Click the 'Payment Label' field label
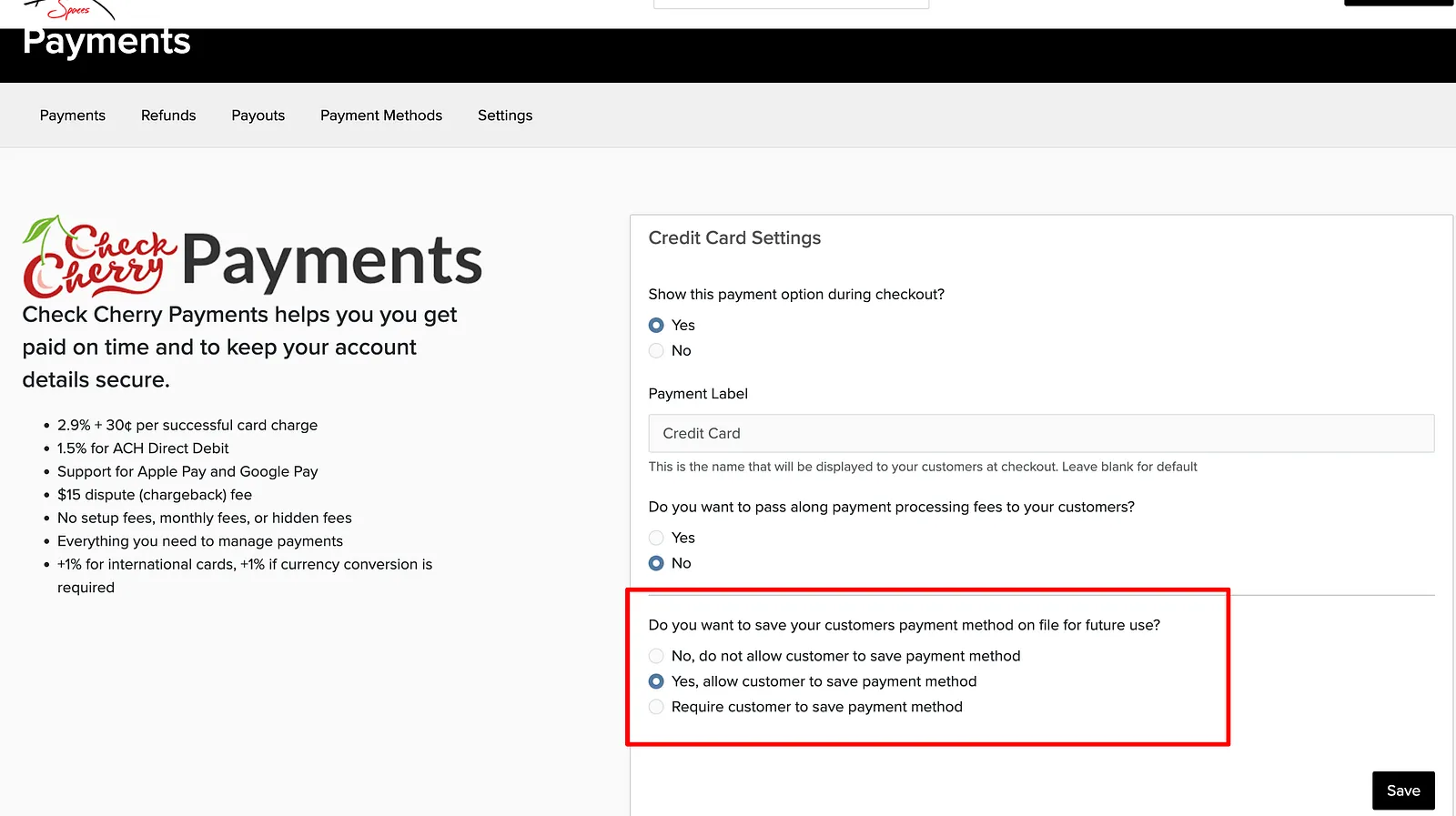Screen dimensions: 1456x816 tap(698, 394)
